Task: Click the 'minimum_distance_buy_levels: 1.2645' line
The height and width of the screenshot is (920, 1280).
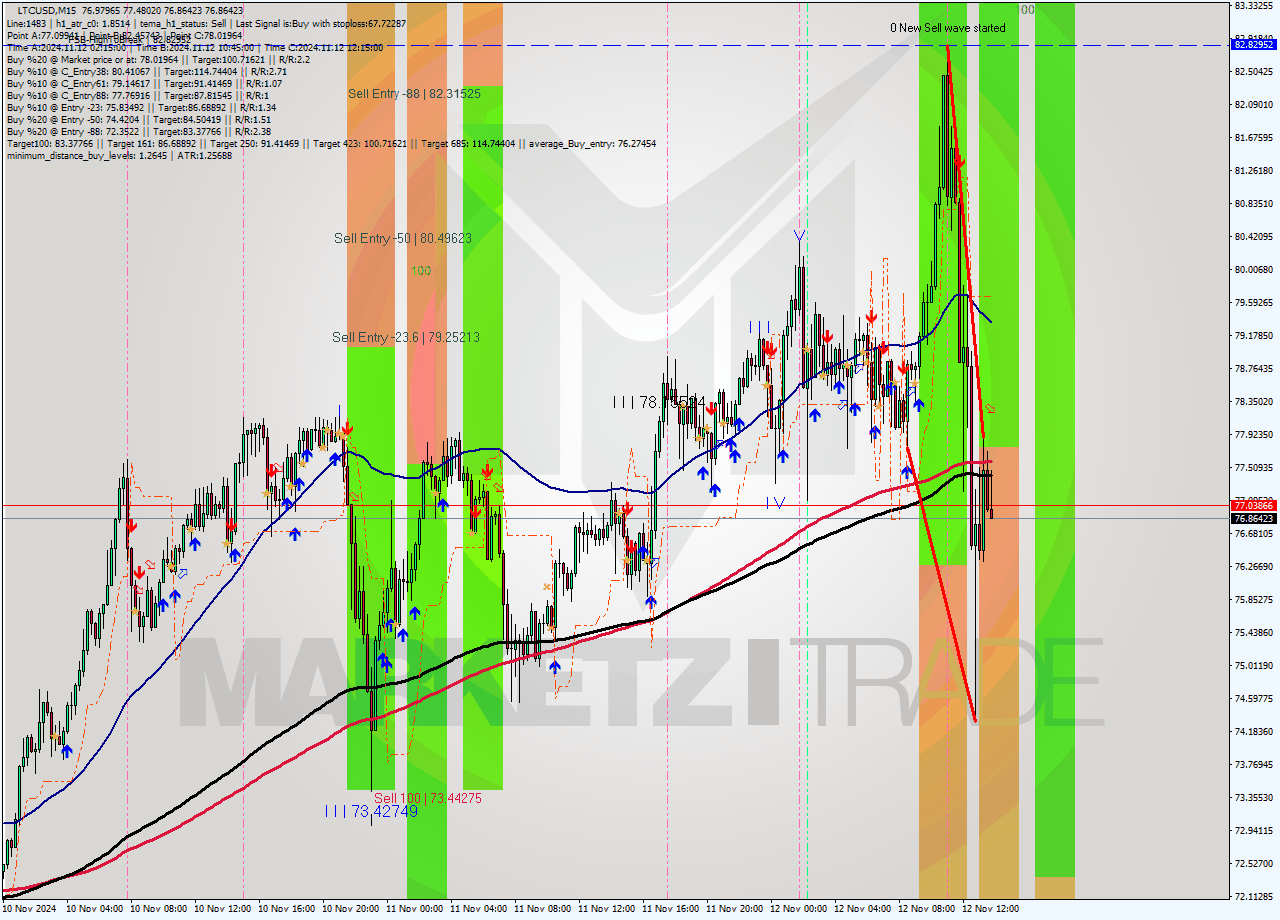Action: coord(119,155)
